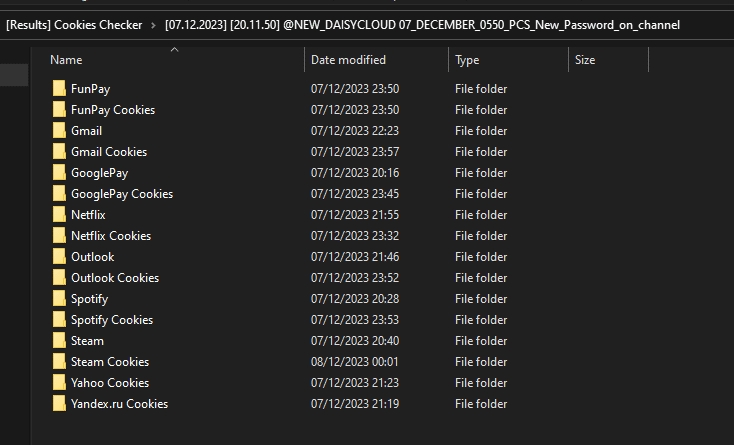The width and height of the screenshot is (734, 445).
Task: Select the Gmail Cookies folder icon
Action: [59, 152]
